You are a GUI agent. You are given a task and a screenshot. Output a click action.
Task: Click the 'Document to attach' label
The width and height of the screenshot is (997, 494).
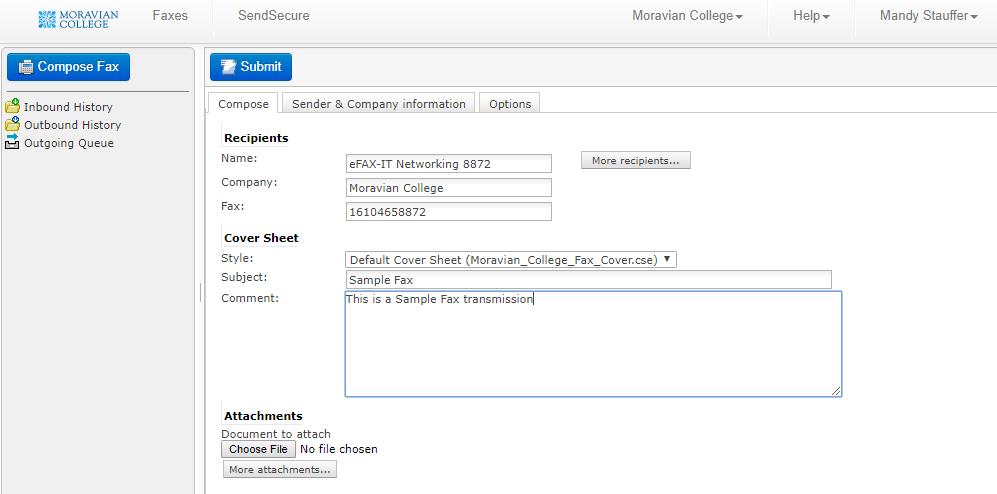click(x=276, y=434)
